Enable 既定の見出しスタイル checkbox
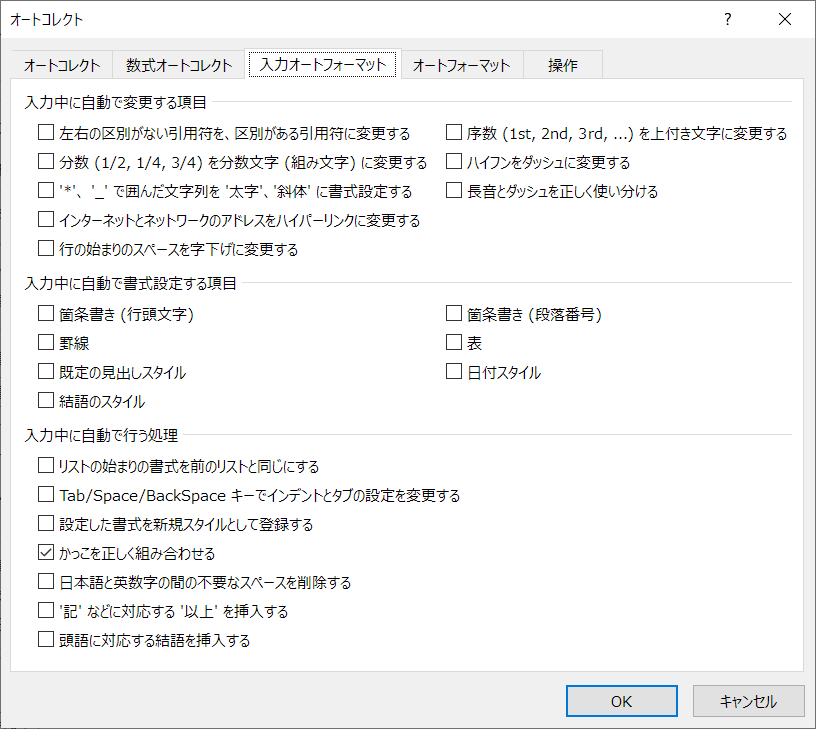816x729 pixels. 45,372
